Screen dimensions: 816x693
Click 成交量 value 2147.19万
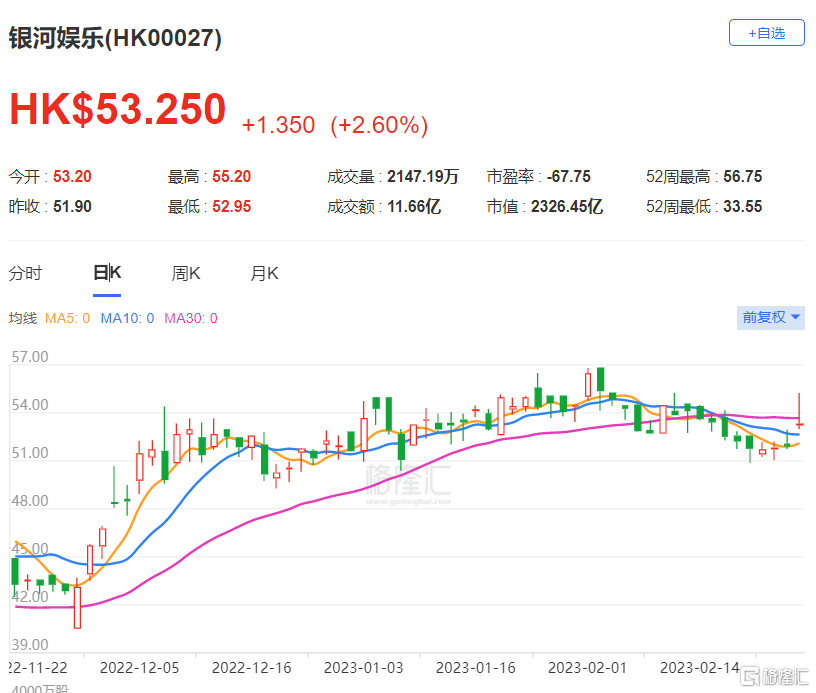pos(423,176)
